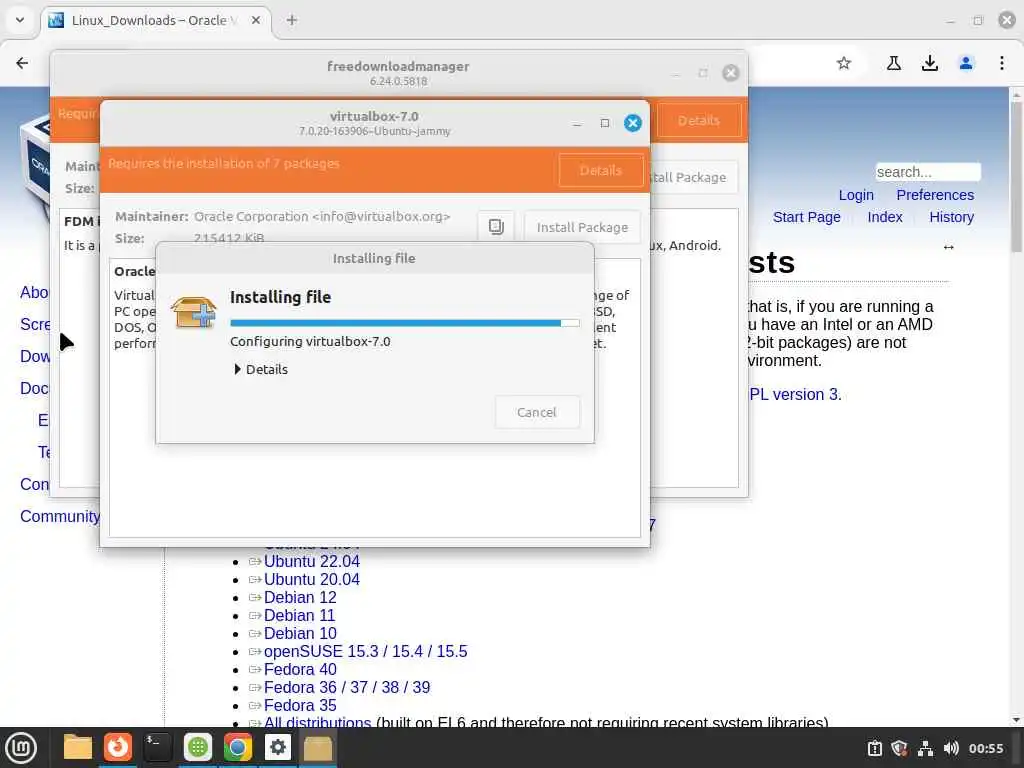Click Details button in virtualbox-7.0 orange banner

pos(601,170)
